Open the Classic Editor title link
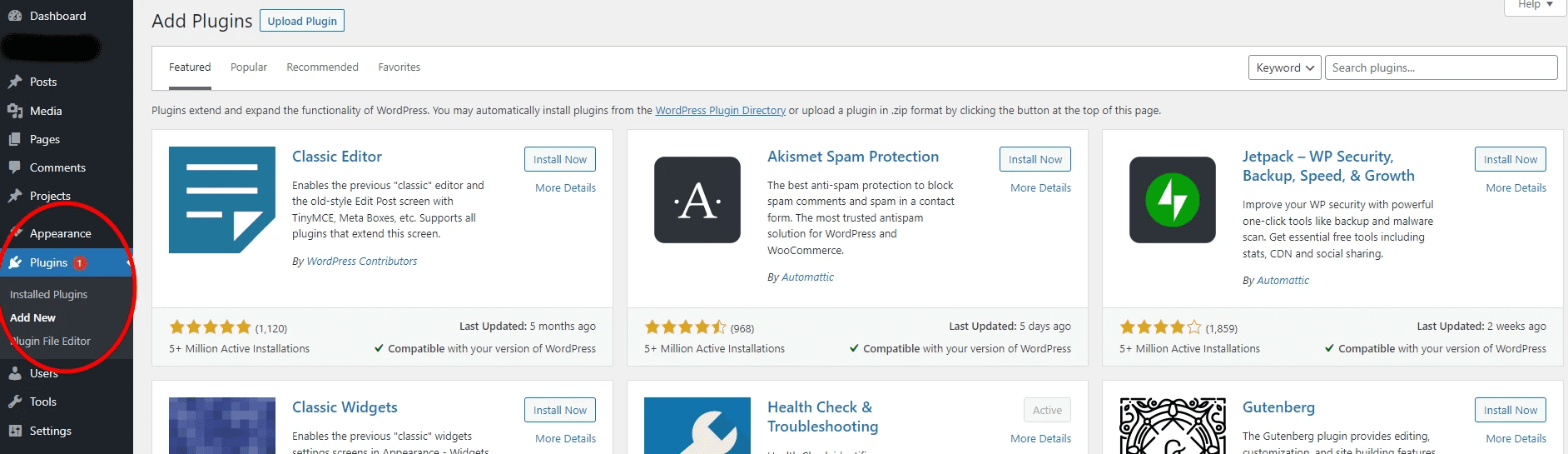 click(337, 157)
